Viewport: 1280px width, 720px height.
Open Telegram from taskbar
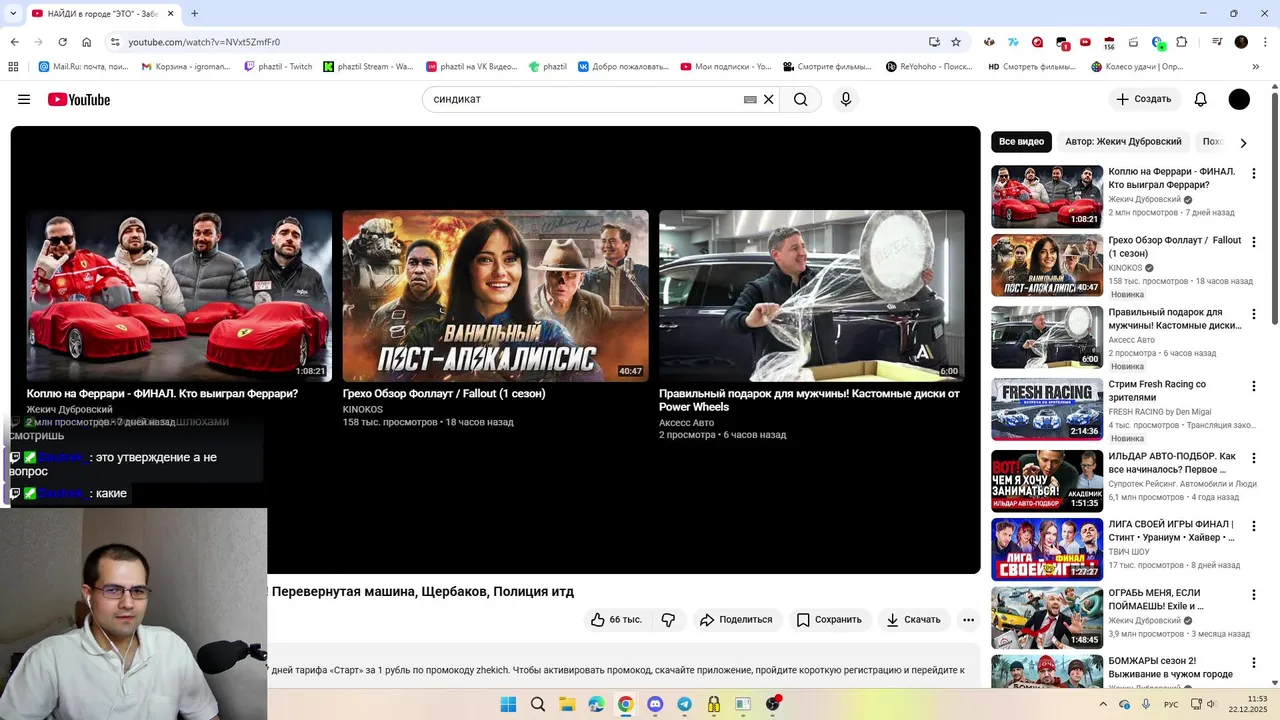(x=684, y=704)
